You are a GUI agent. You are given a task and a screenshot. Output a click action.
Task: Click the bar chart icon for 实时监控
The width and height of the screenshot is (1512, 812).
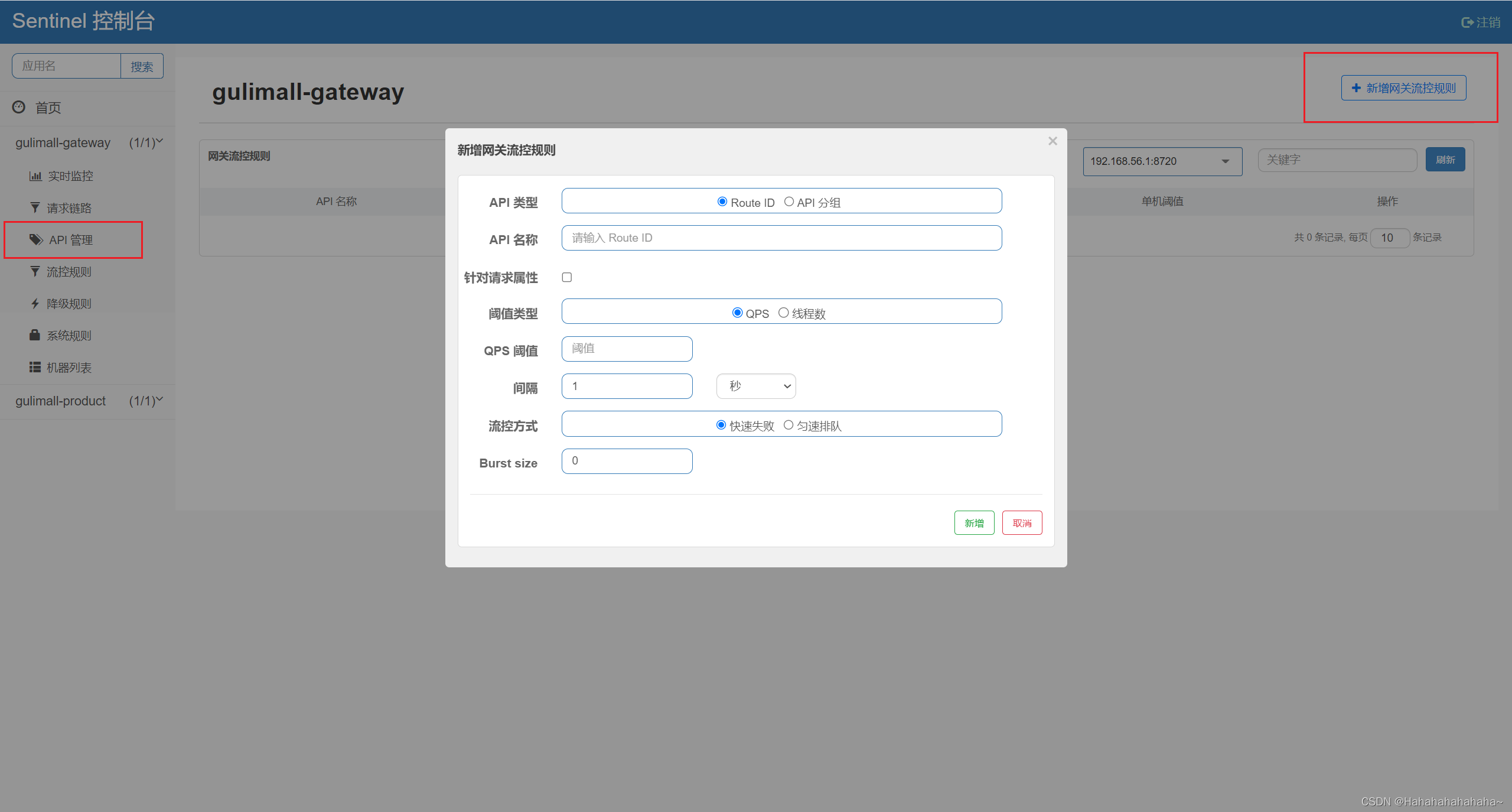[x=35, y=176]
